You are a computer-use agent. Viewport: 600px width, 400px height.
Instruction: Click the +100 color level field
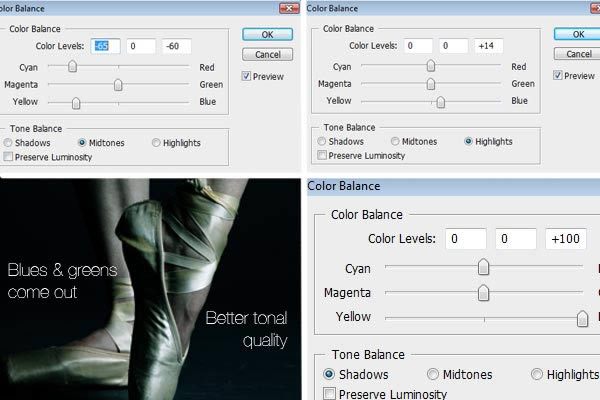pos(566,239)
